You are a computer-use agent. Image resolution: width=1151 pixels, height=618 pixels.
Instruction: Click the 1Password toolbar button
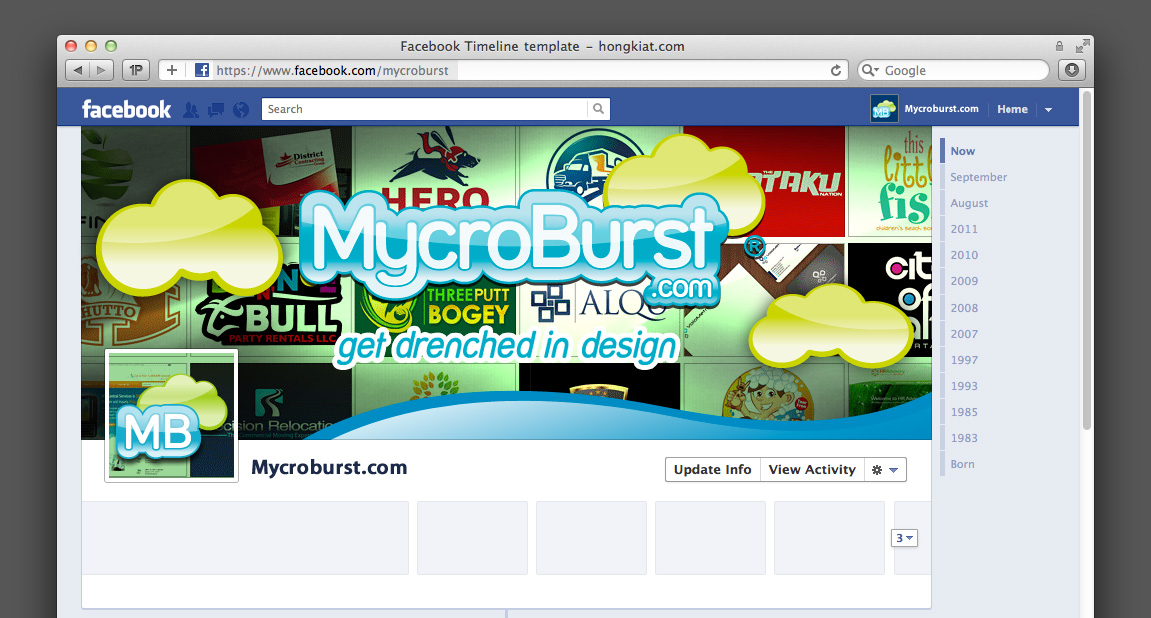click(x=135, y=70)
